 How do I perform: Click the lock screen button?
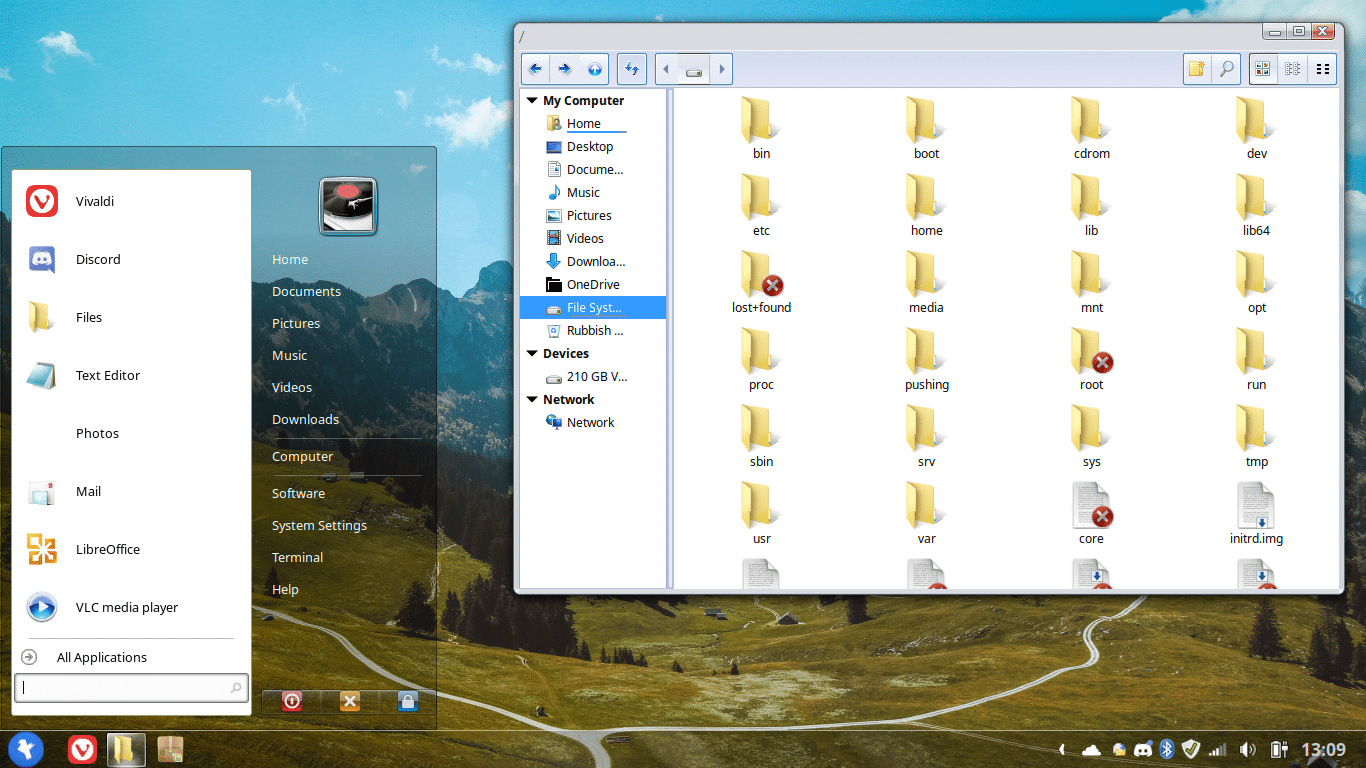[407, 702]
